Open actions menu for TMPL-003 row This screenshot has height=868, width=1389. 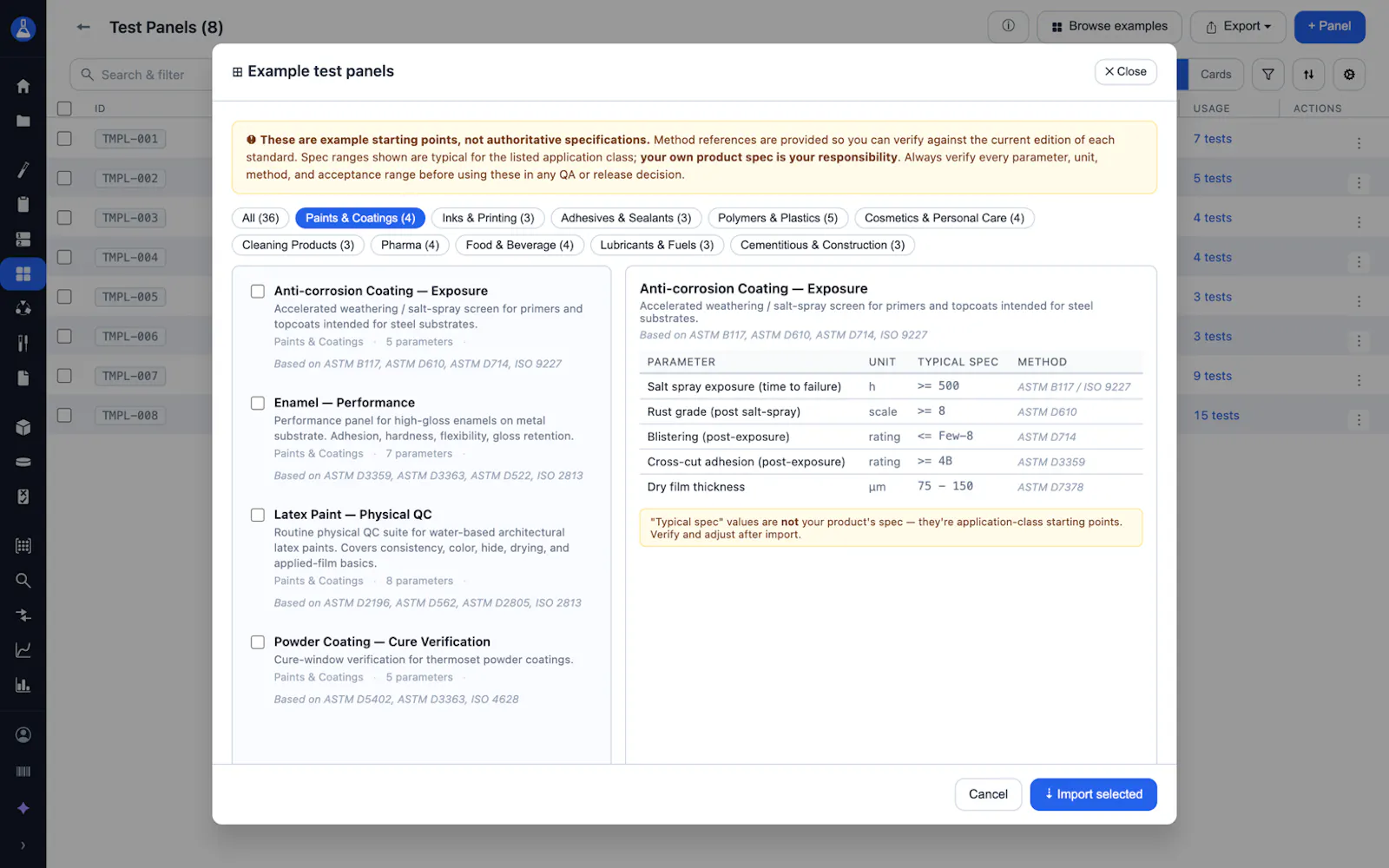(x=1359, y=222)
